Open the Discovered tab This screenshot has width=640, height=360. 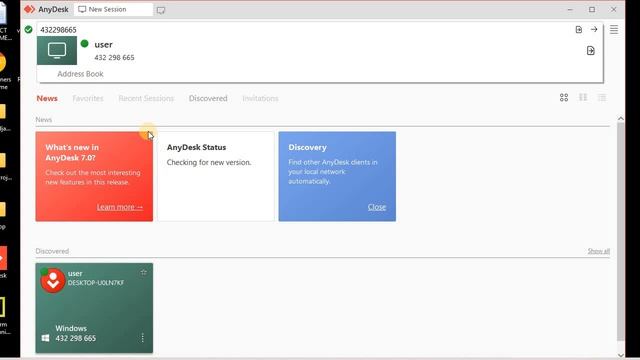pyautogui.click(x=208, y=98)
